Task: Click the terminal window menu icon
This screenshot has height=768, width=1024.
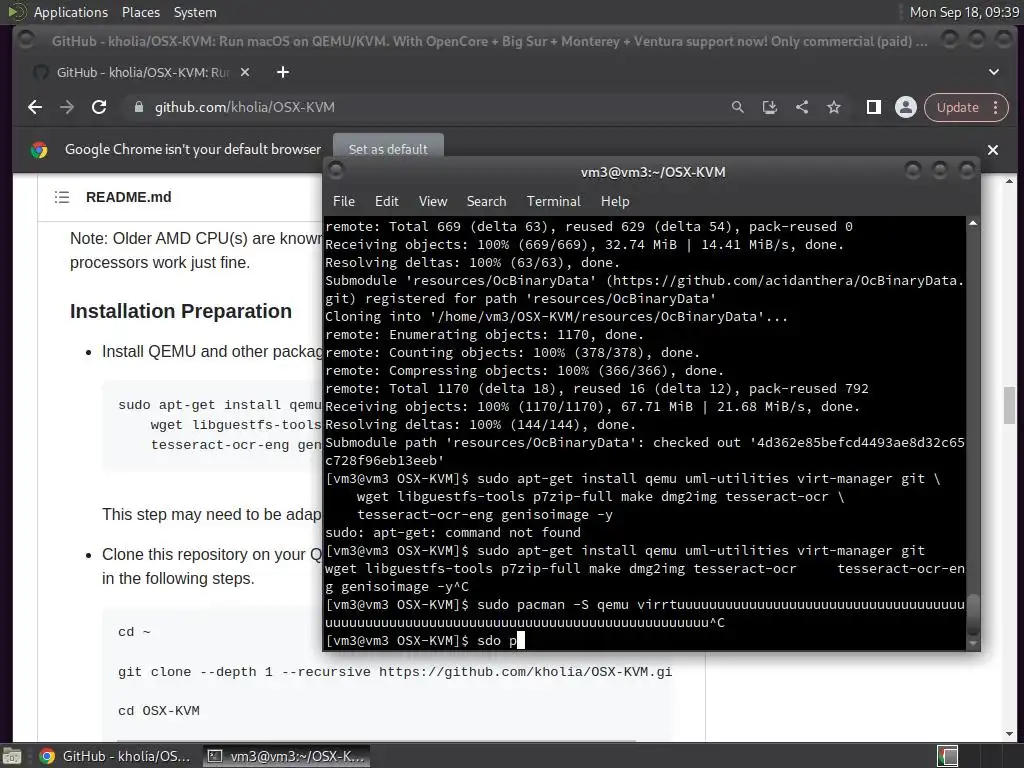Action: click(336, 171)
